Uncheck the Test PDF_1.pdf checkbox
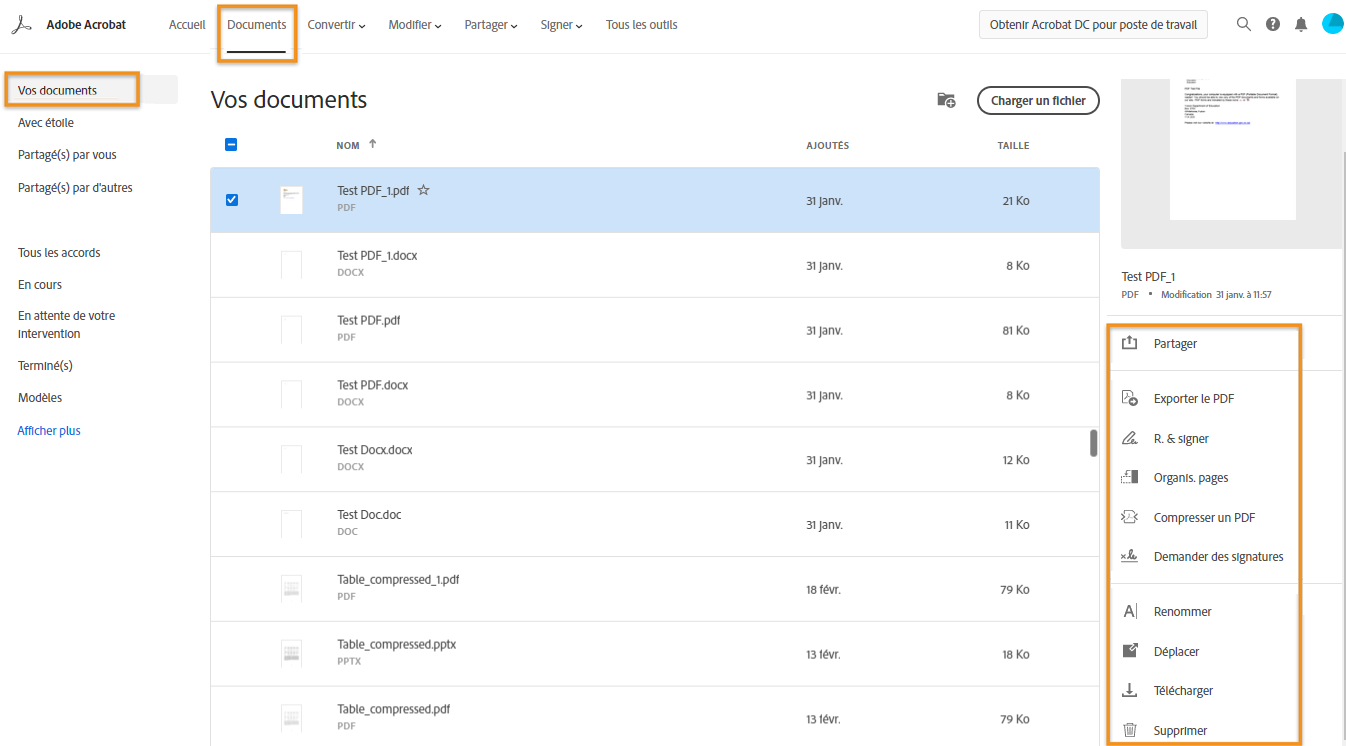The image size is (1346, 746). coord(232,200)
